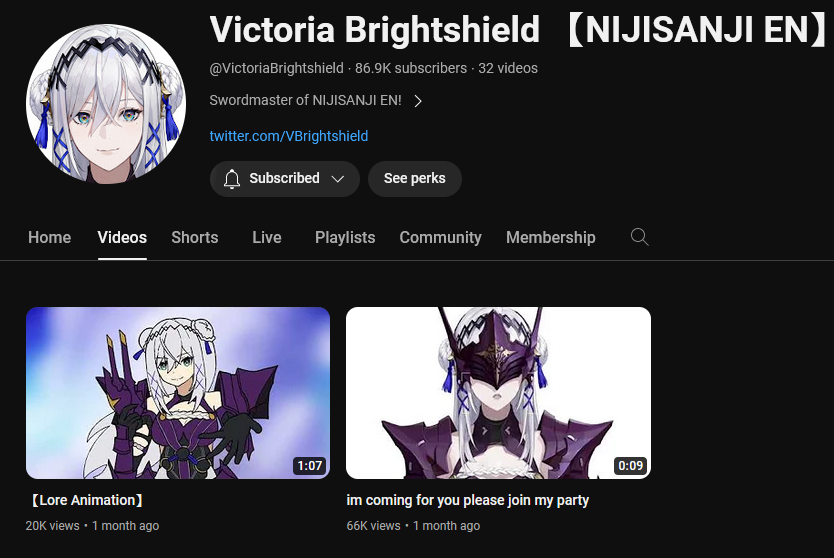Click Victoria Brightshield's channel avatar
The width and height of the screenshot is (834, 558).
click(x=106, y=104)
